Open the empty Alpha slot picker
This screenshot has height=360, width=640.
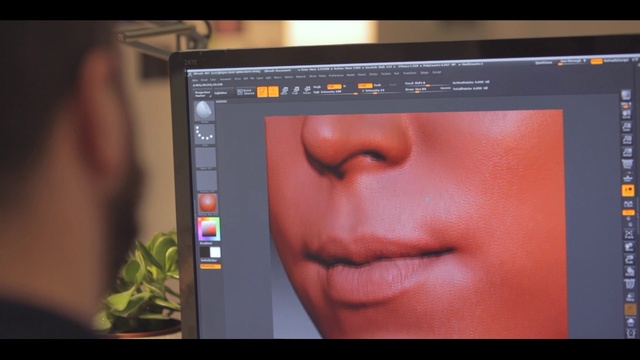click(205, 158)
